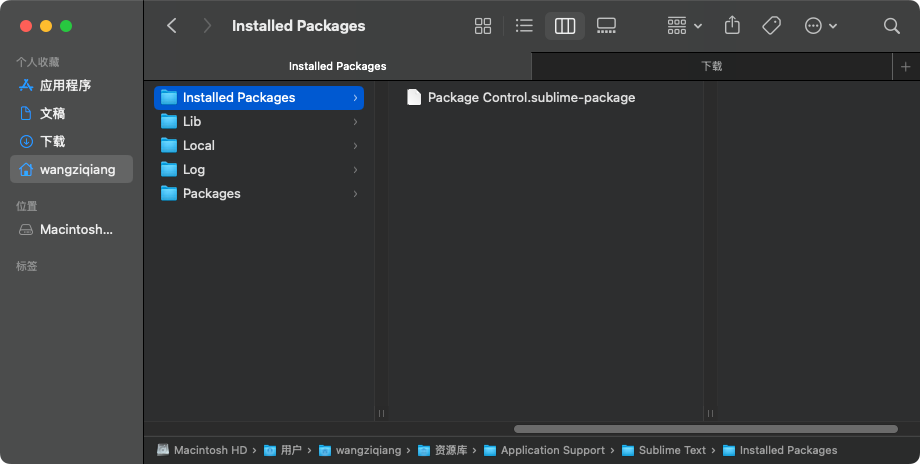The height and width of the screenshot is (464, 920).
Task: Click the tag icon in toolbar
Action: point(772,26)
